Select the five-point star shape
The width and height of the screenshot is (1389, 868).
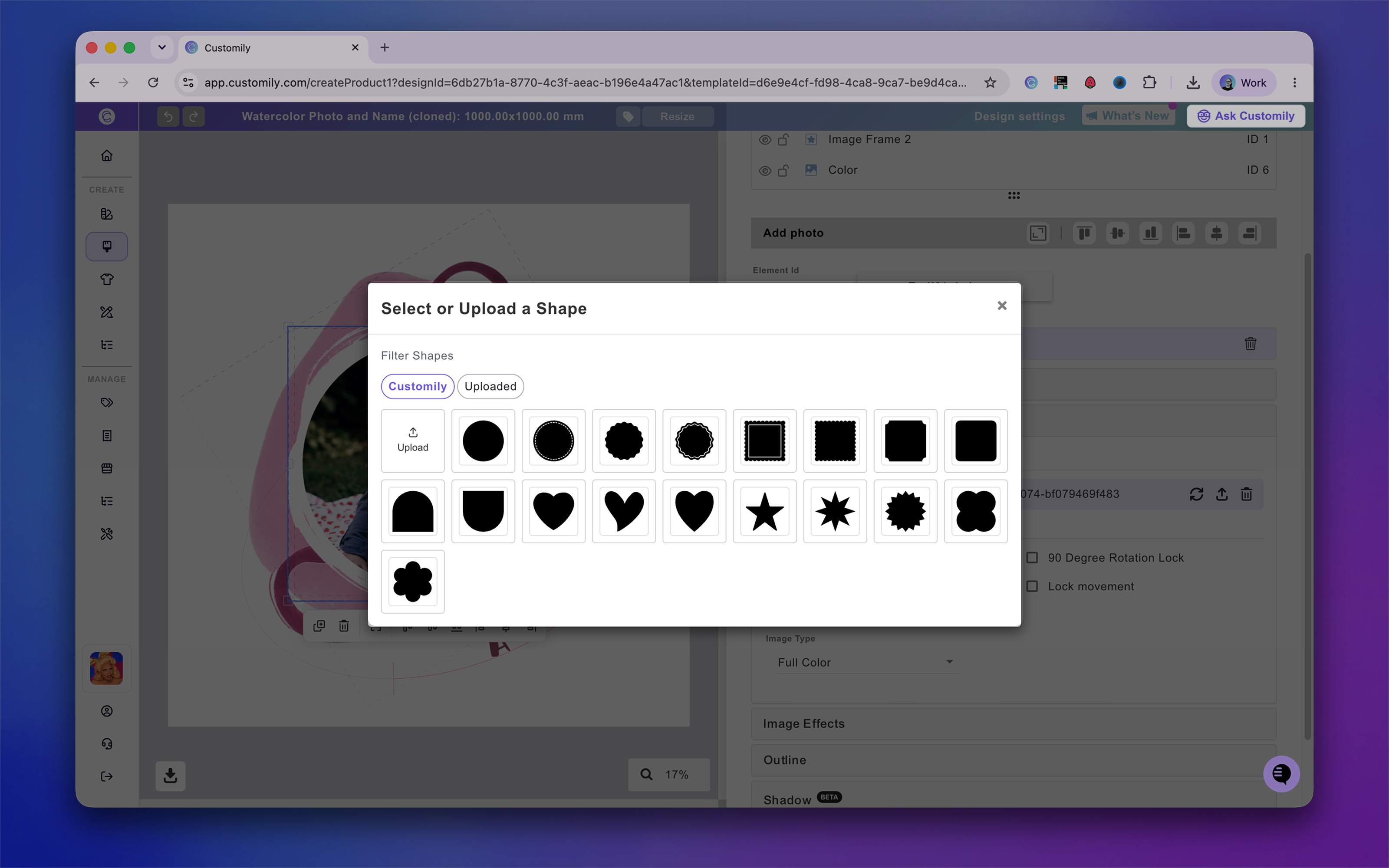coord(764,511)
